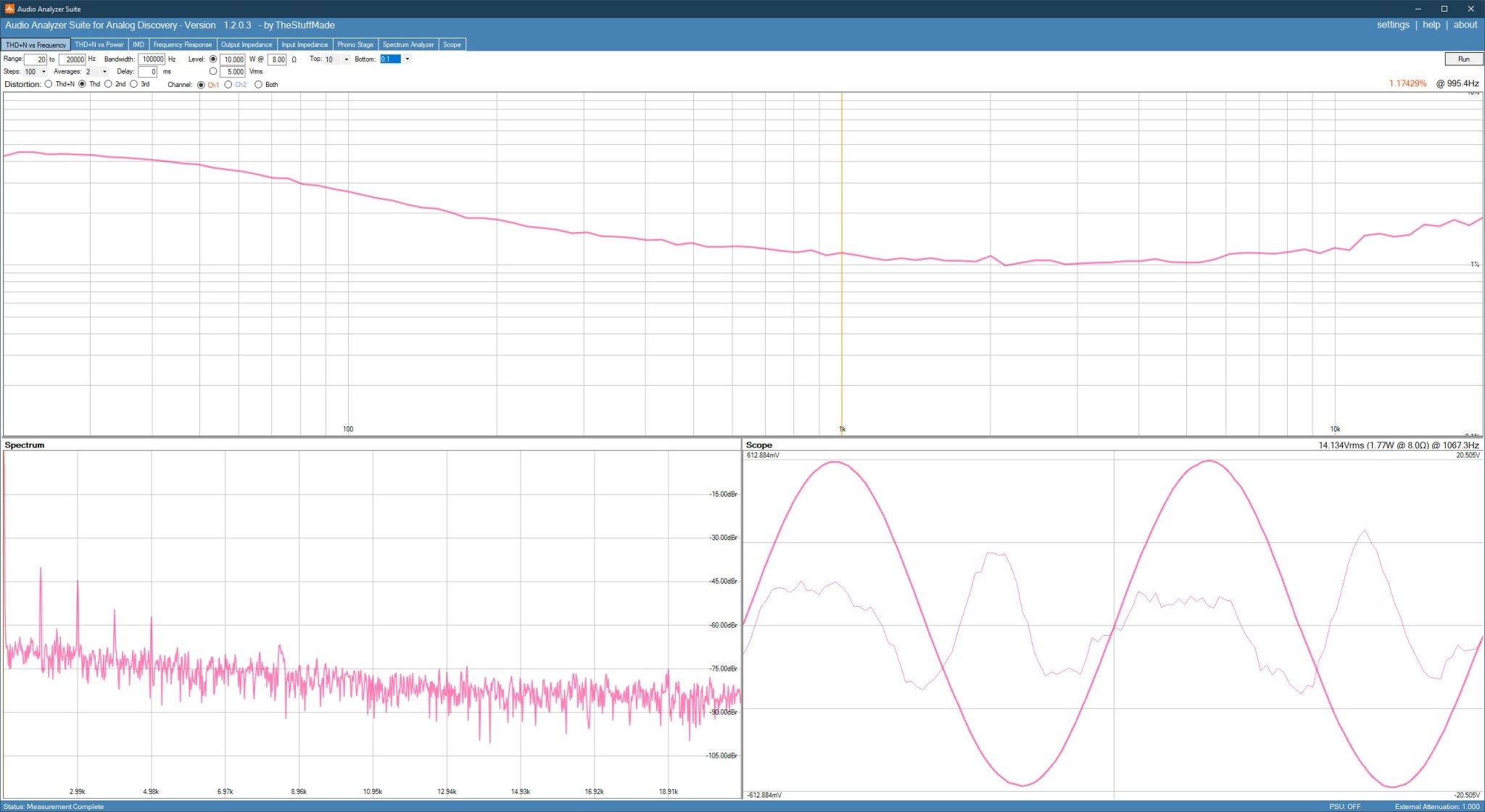The image size is (1485, 812).
Task: Click the 612.884mV scope scale label
Action: coord(764,455)
